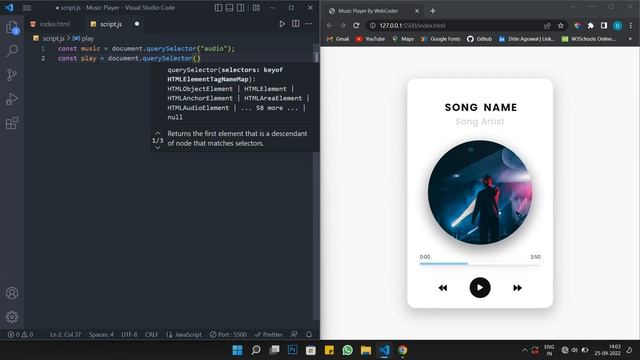This screenshot has width=640, height=360.
Task: Change line endings via CRLF item
Action: (151, 334)
